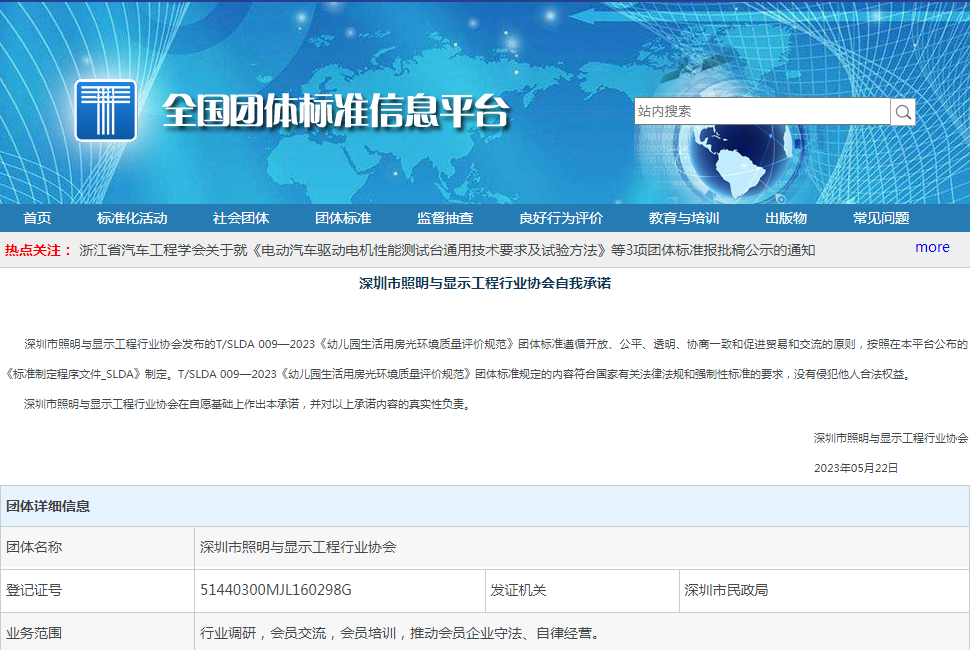Click the 深圳市民政局 issuing authority cell
970x650 pixels.
(726, 590)
